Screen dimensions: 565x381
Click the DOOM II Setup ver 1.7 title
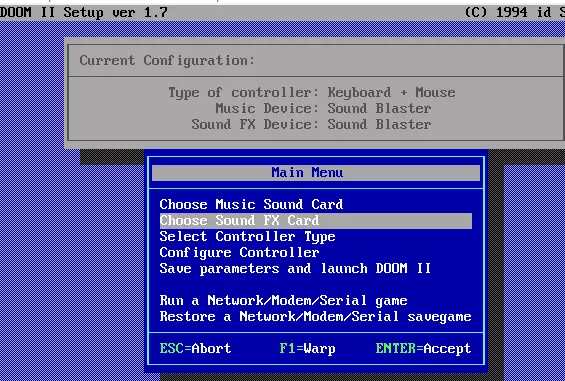tap(84, 13)
